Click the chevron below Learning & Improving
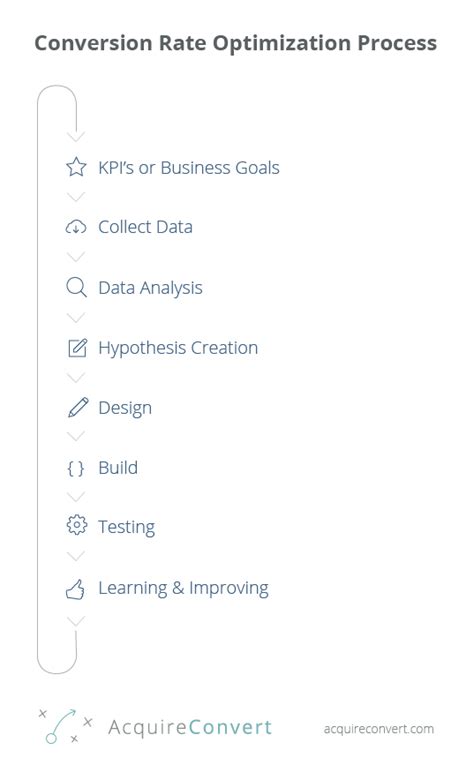This screenshot has width=474, height=780. click(76, 621)
